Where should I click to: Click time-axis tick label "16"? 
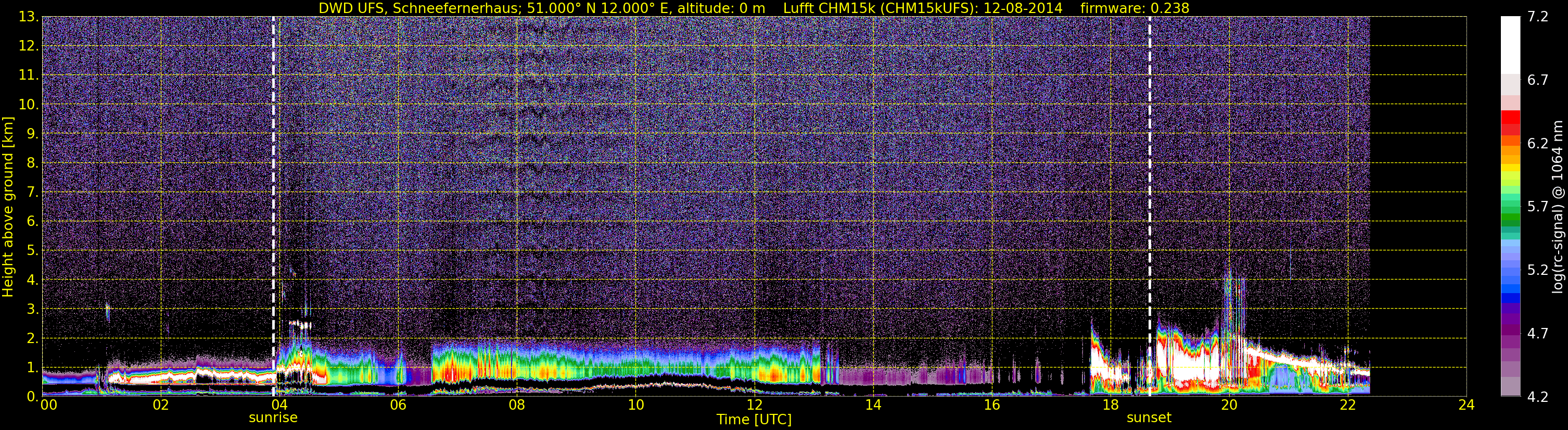(x=991, y=406)
